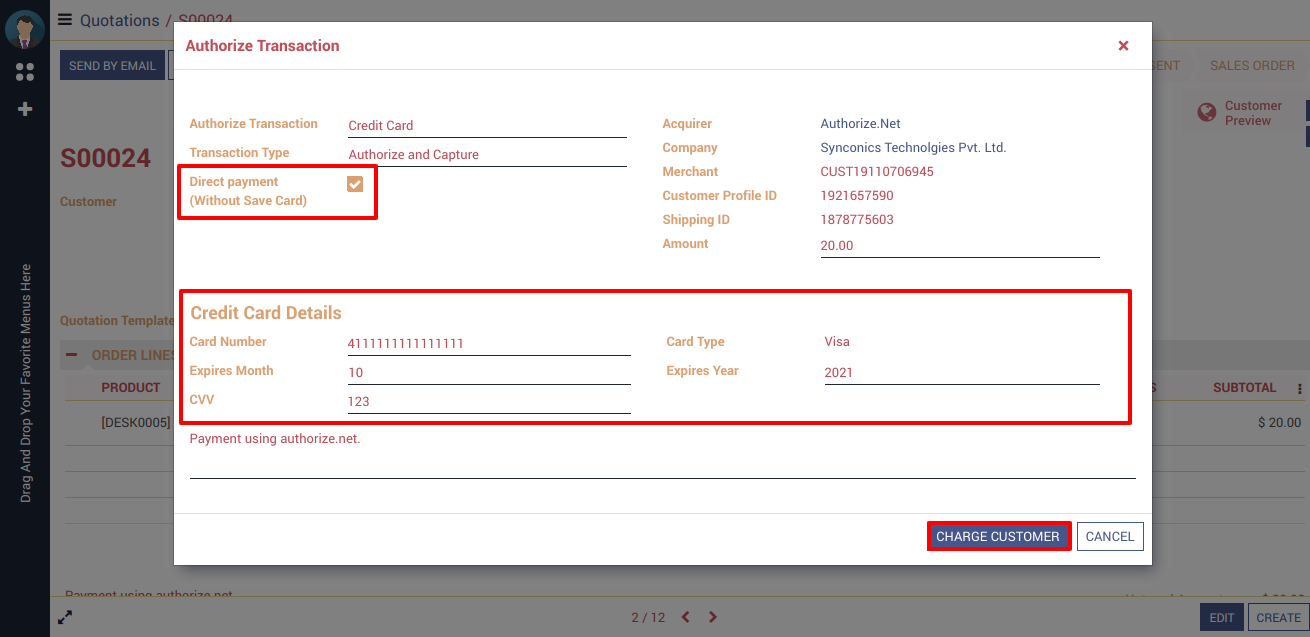The image size is (1310, 637).
Task: Click the CVV input field
Action: [x=488, y=402]
